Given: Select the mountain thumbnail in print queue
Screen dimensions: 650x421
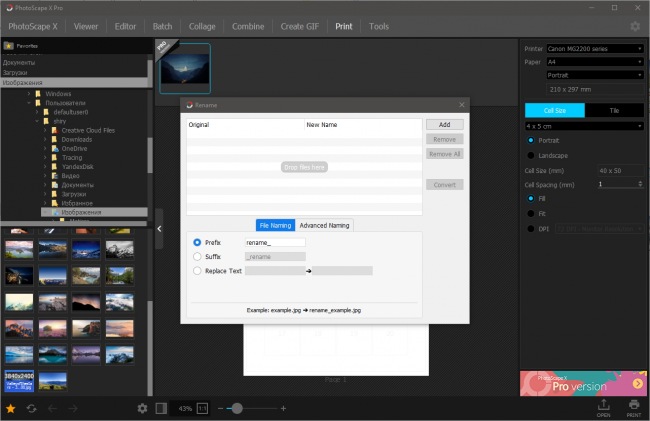Looking at the screenshot, I should pyautogui.click(x=185, y=68).
